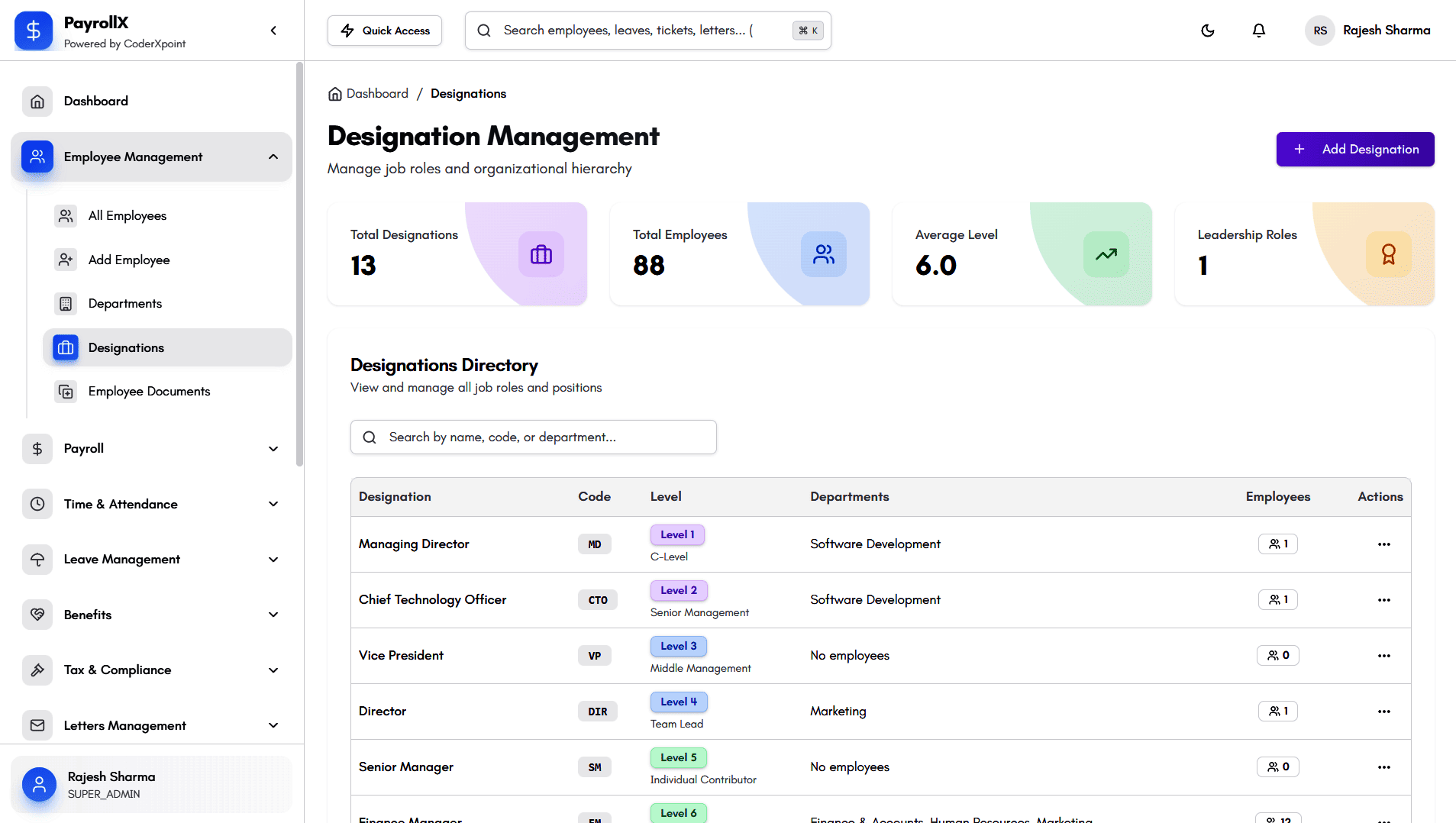This screenshot has width=1456, height=823.
Task: Open actions menu for Managing Director
Action: [1383, 544]
